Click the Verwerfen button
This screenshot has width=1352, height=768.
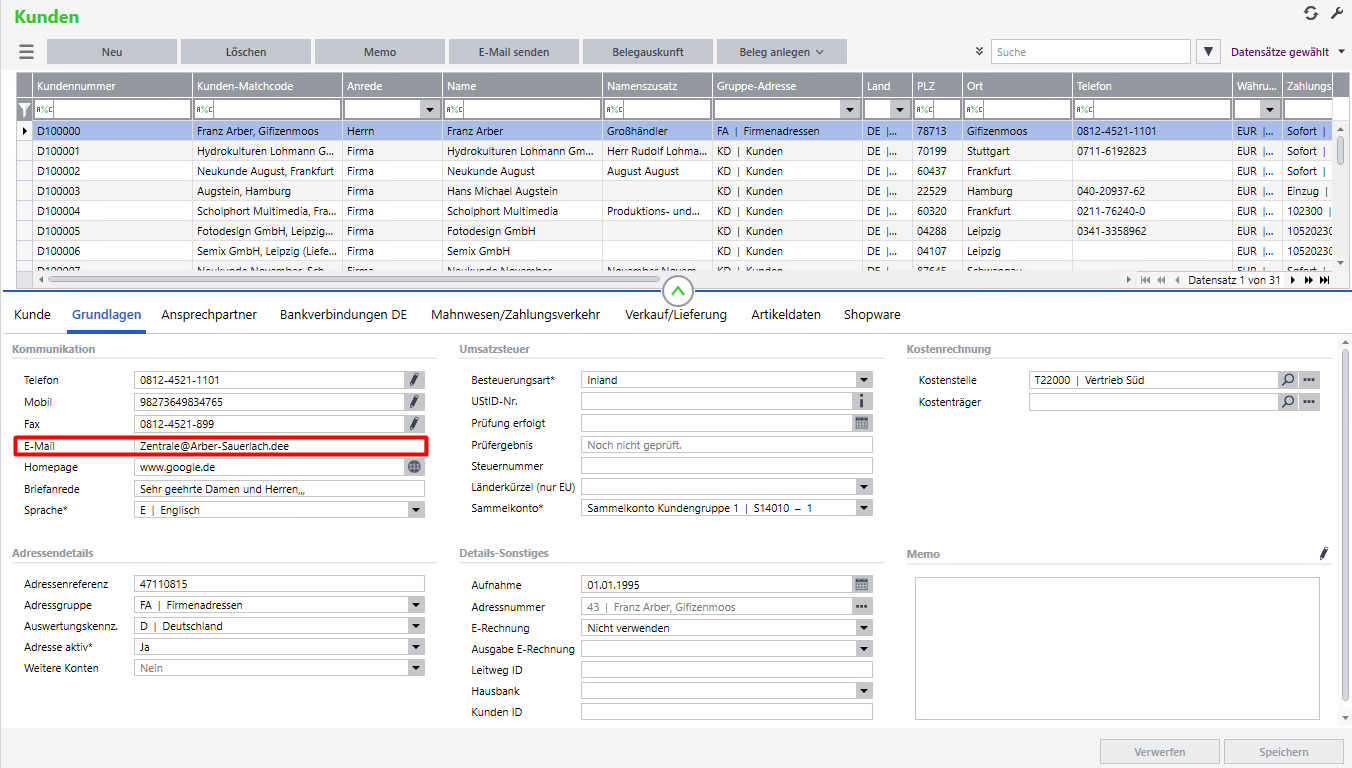click(x=1160, y=752)
